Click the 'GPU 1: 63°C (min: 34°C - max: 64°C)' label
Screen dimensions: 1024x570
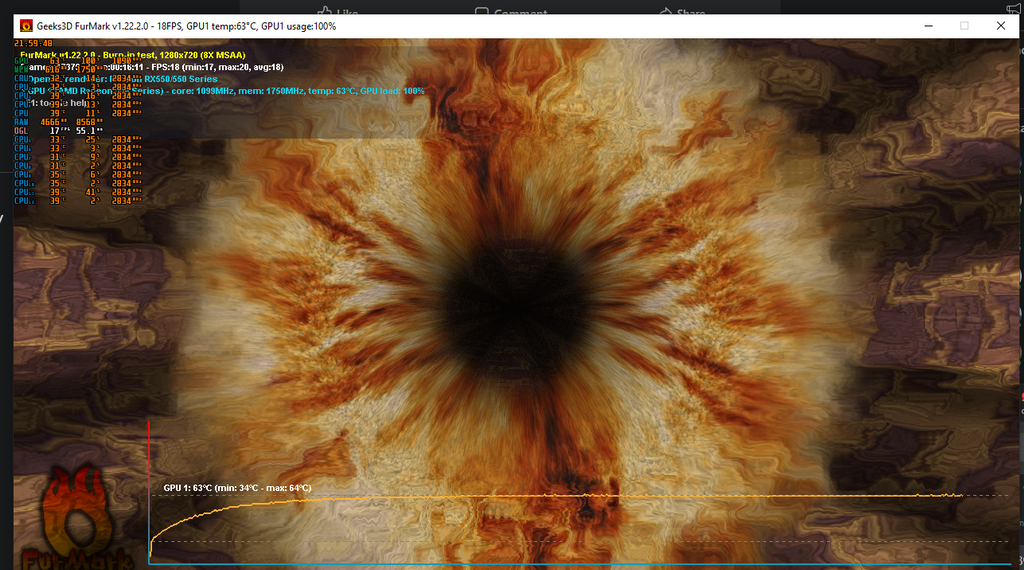(x=238, y=488)
